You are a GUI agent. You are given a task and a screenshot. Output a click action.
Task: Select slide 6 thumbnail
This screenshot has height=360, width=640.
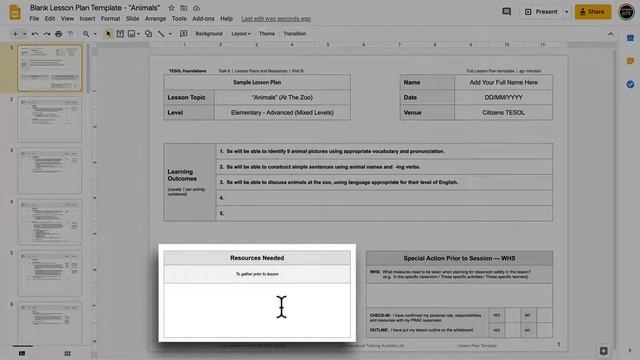click(x=50, y=323)
